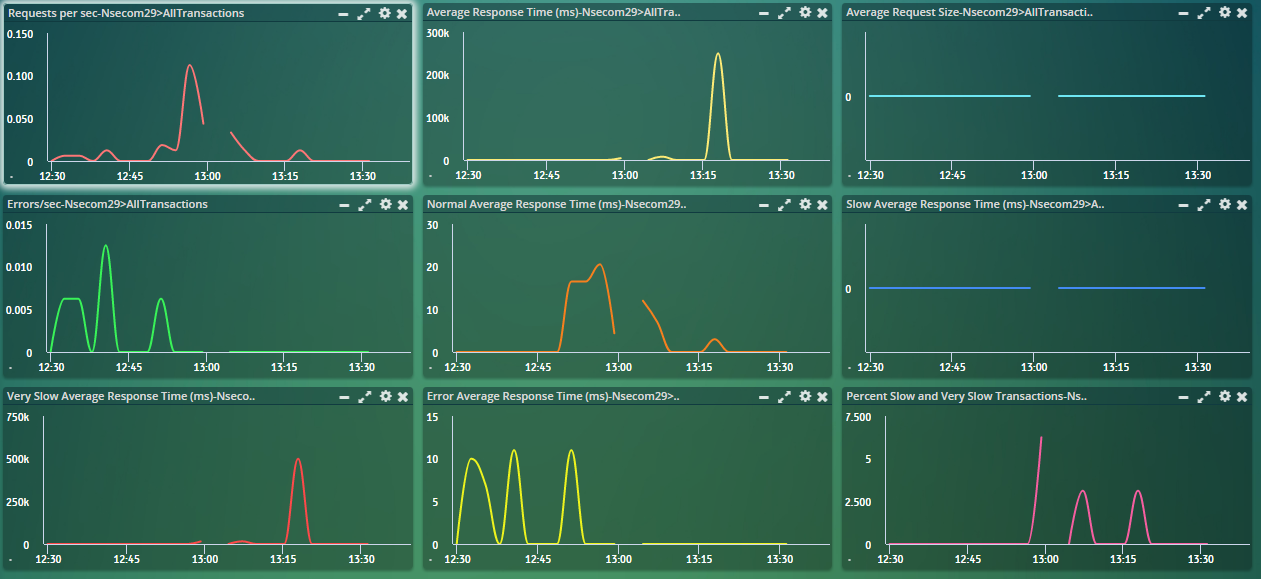Click the red spike in Very Slow Response chart
1261x579 pixels.
tap(298, 461)
